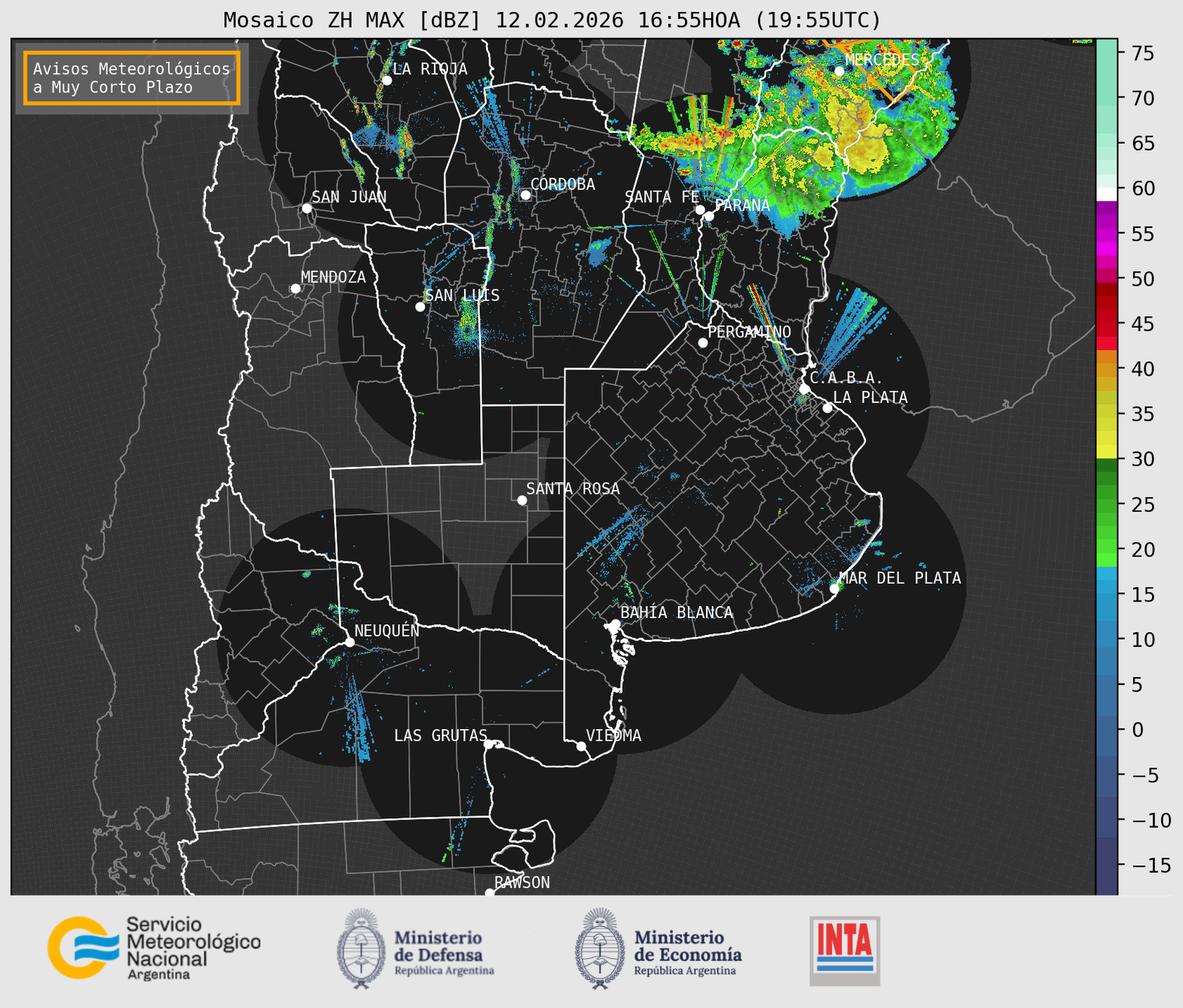Click the PERGAMINO city marker dot
1183x1008 pixels.
click(x=703, y=343)
